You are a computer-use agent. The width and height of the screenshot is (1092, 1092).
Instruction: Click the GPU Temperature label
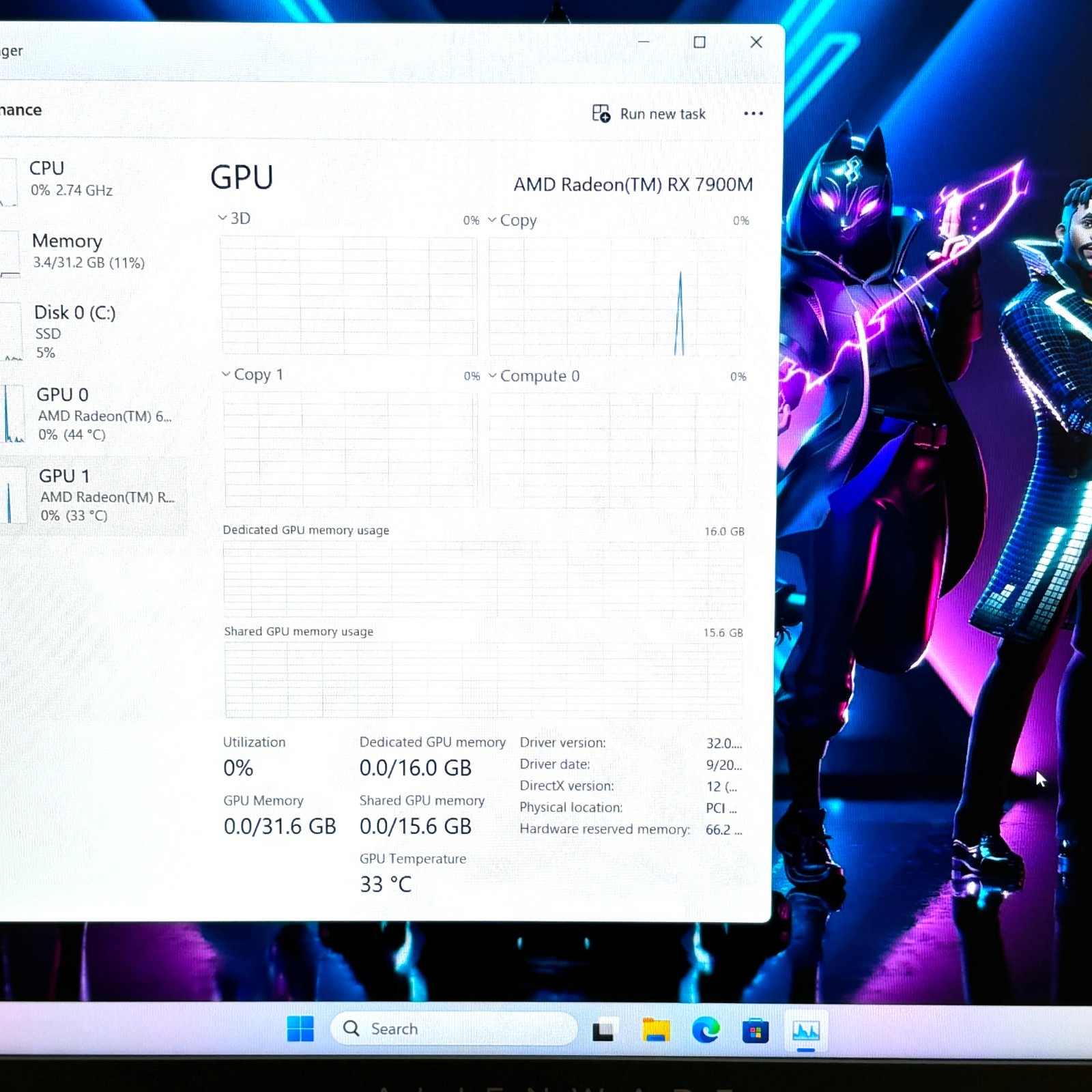[x=413, y=859]
